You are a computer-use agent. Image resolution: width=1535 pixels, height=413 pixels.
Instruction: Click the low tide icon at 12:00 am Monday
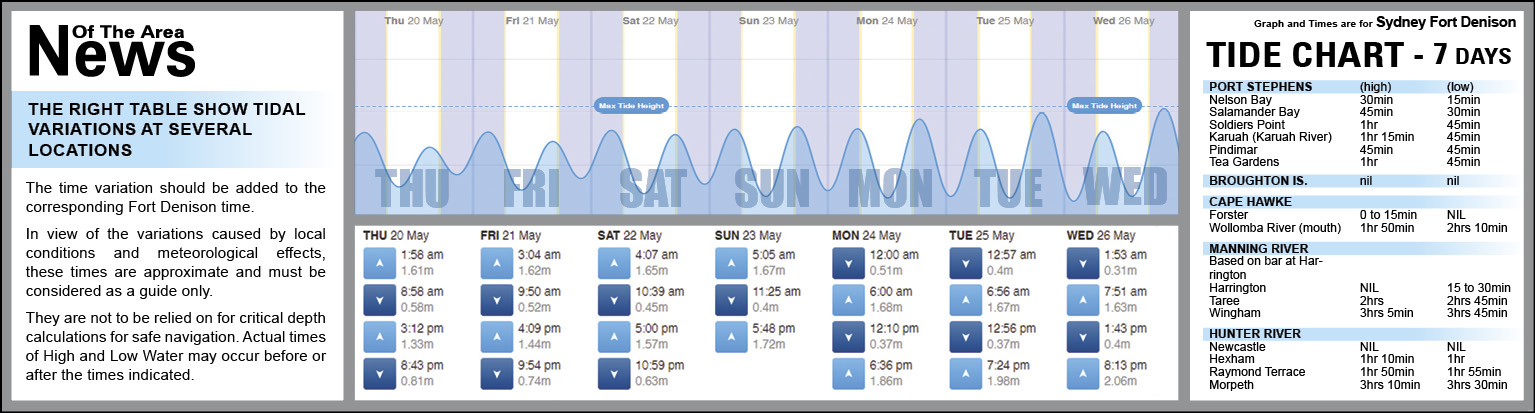[x=848, y=263]
